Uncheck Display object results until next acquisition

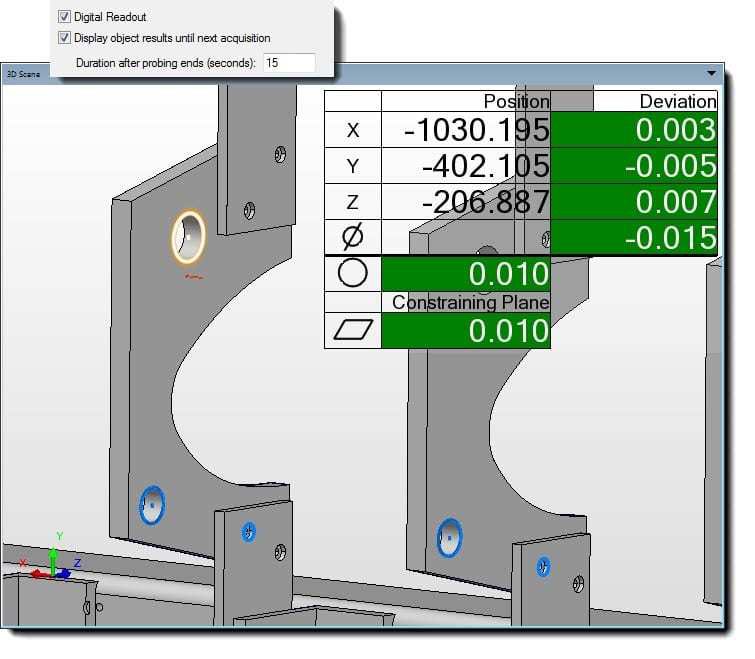coord(65,38)
